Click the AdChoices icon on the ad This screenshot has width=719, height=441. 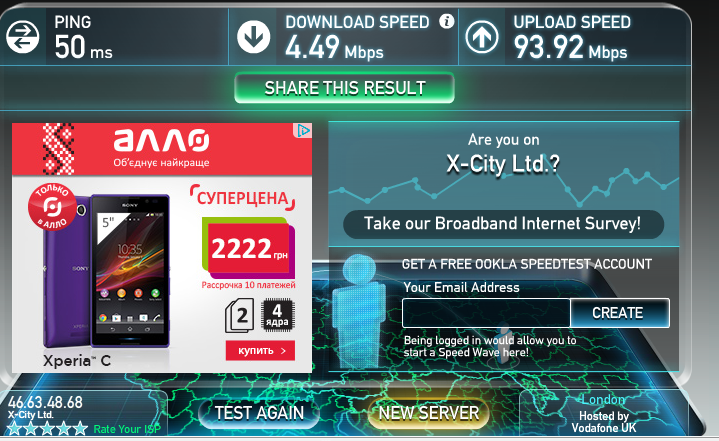tap(303, 131)
